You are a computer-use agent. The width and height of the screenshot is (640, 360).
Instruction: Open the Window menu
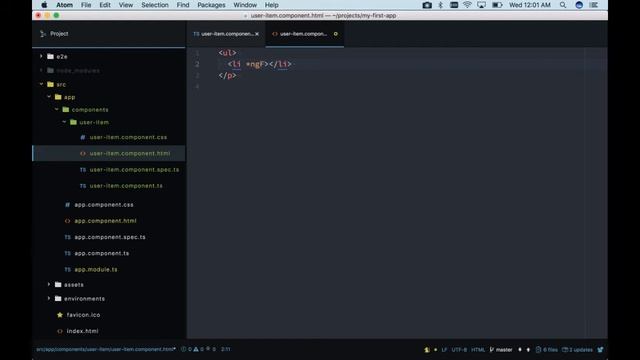coord(245,5)
